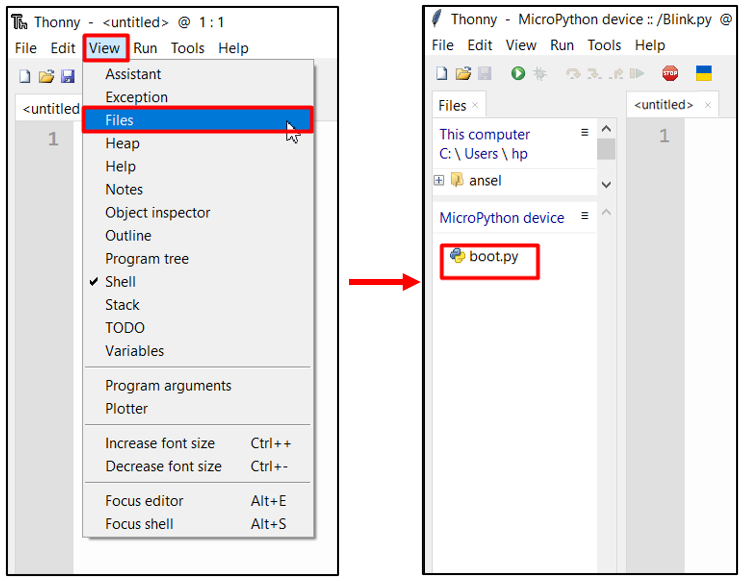
Task: Click Step over toolbar icon
Action: pos(573,74)
